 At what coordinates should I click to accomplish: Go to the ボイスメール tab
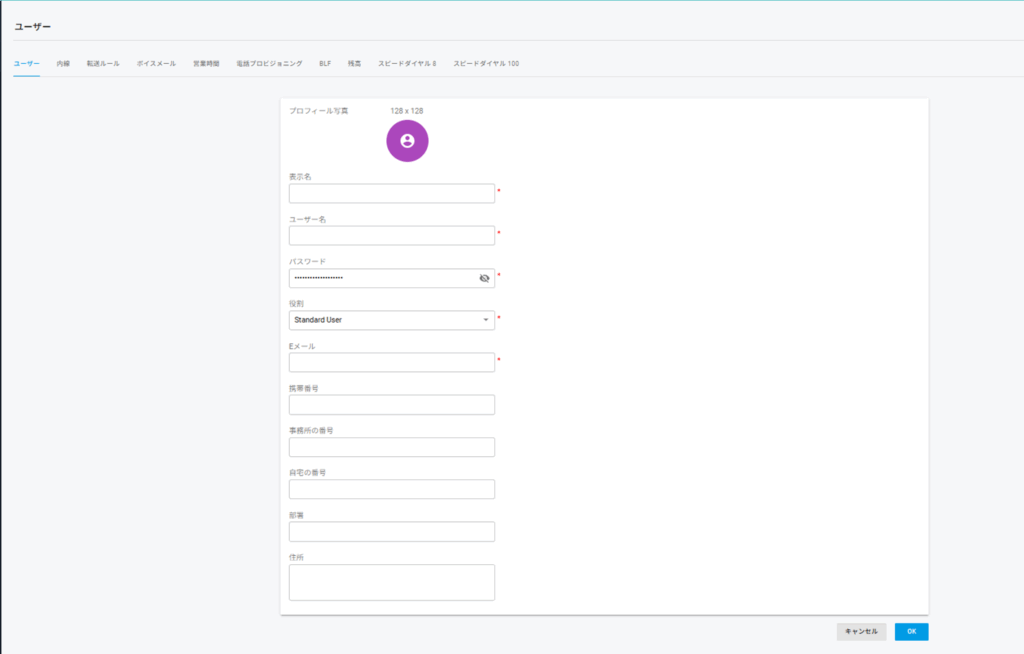coord(156,64)
